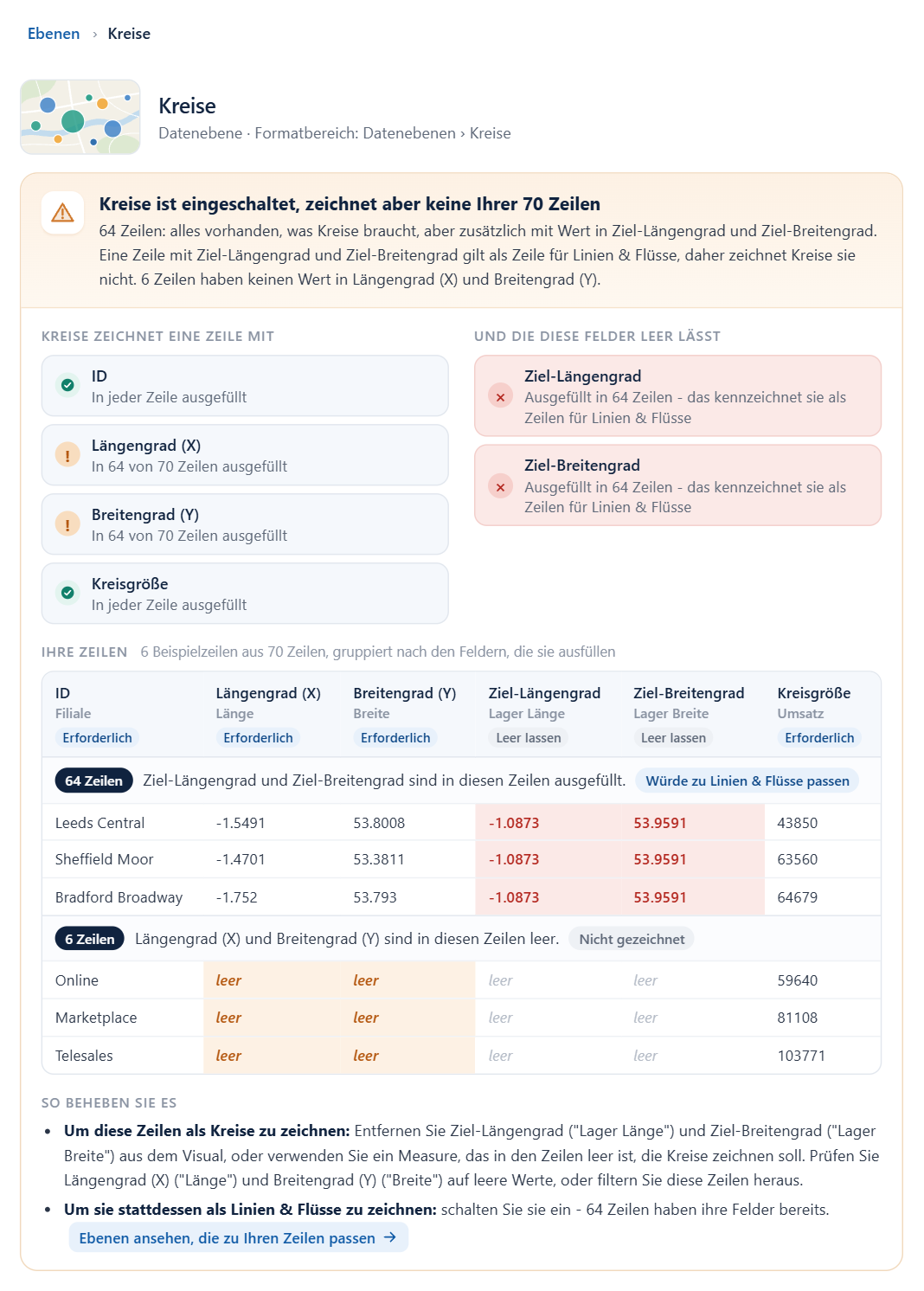
Task: Click the red X icon beside Ziel-Breitengrad
Action: tap(500, 486)
